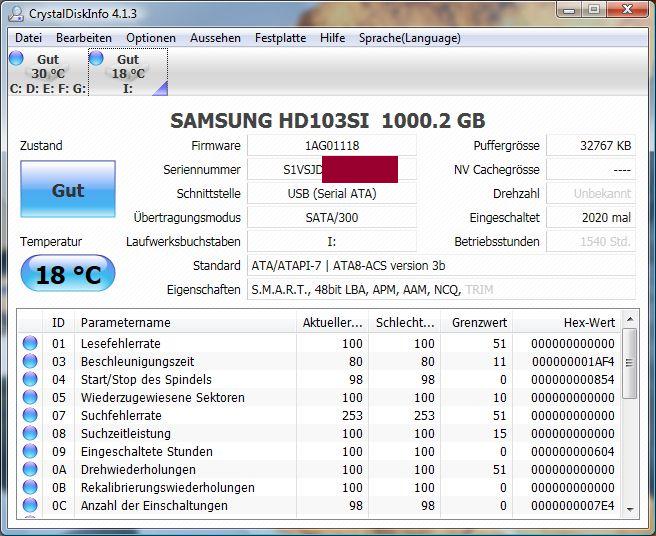
Task: Open the Datei menu
Action: [x=28, y=38]
